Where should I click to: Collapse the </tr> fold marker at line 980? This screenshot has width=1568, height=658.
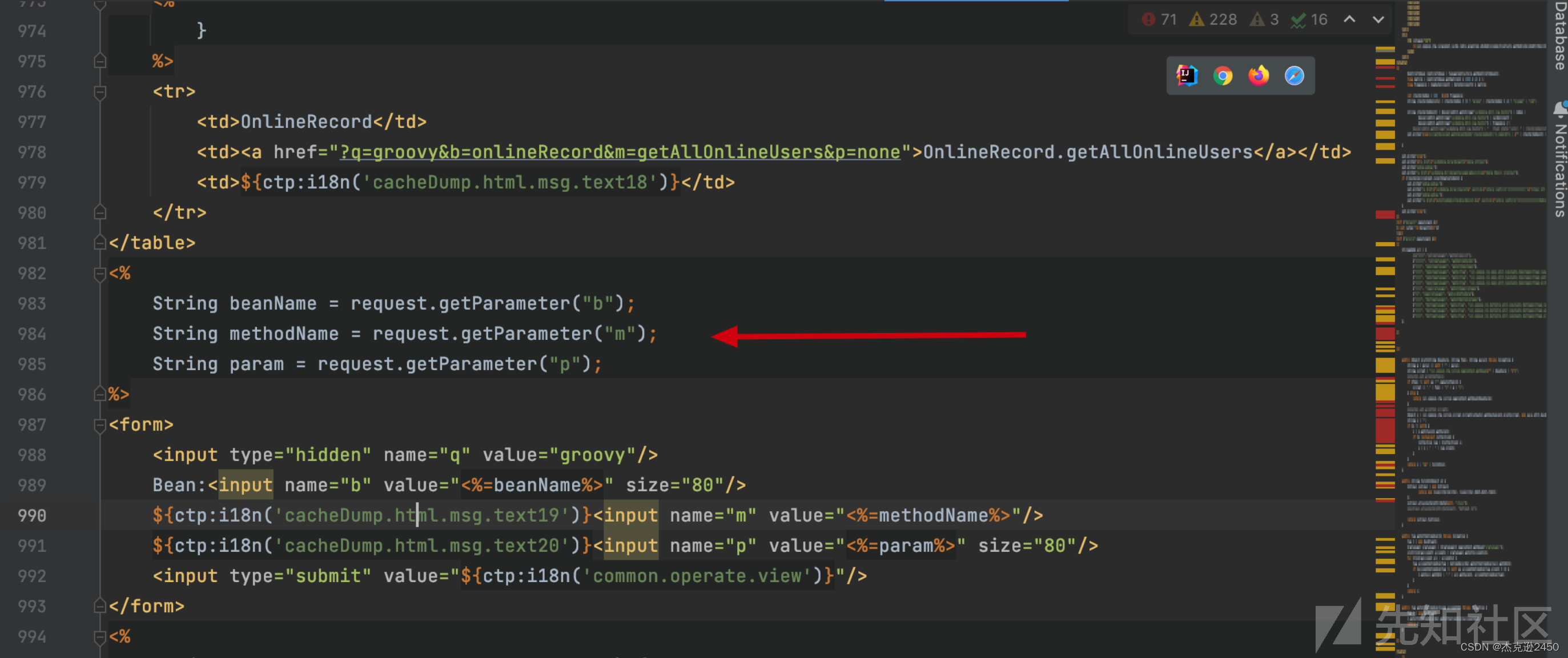(100, 212)
